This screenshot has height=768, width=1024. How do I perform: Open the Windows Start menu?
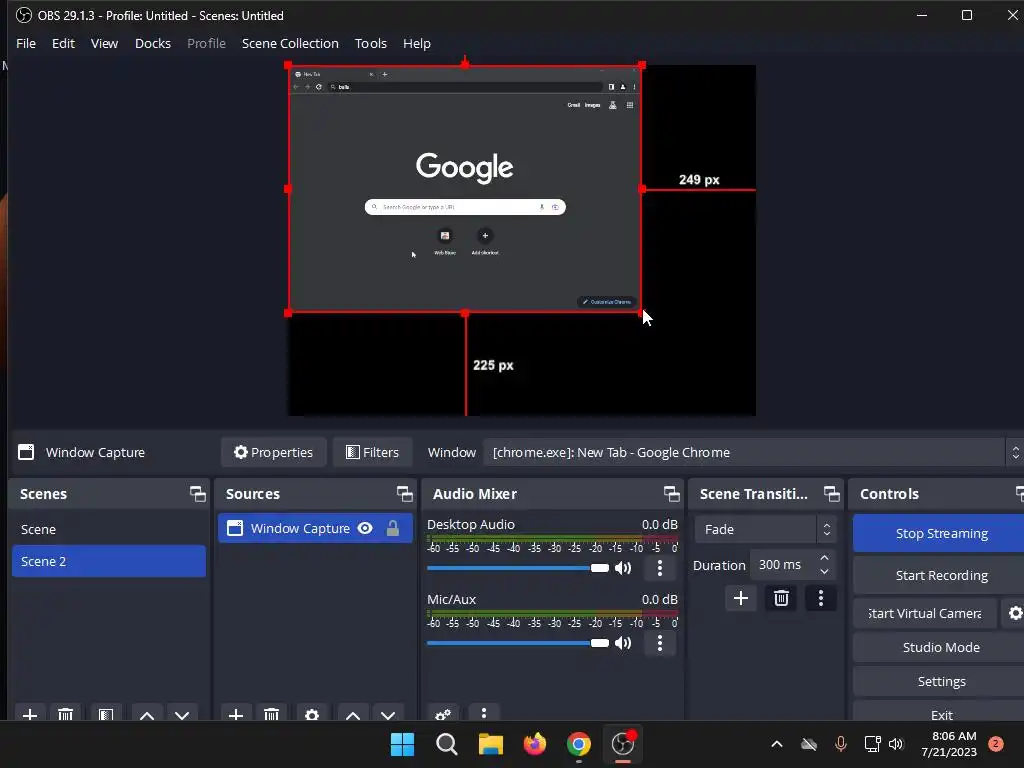(402, 744)
